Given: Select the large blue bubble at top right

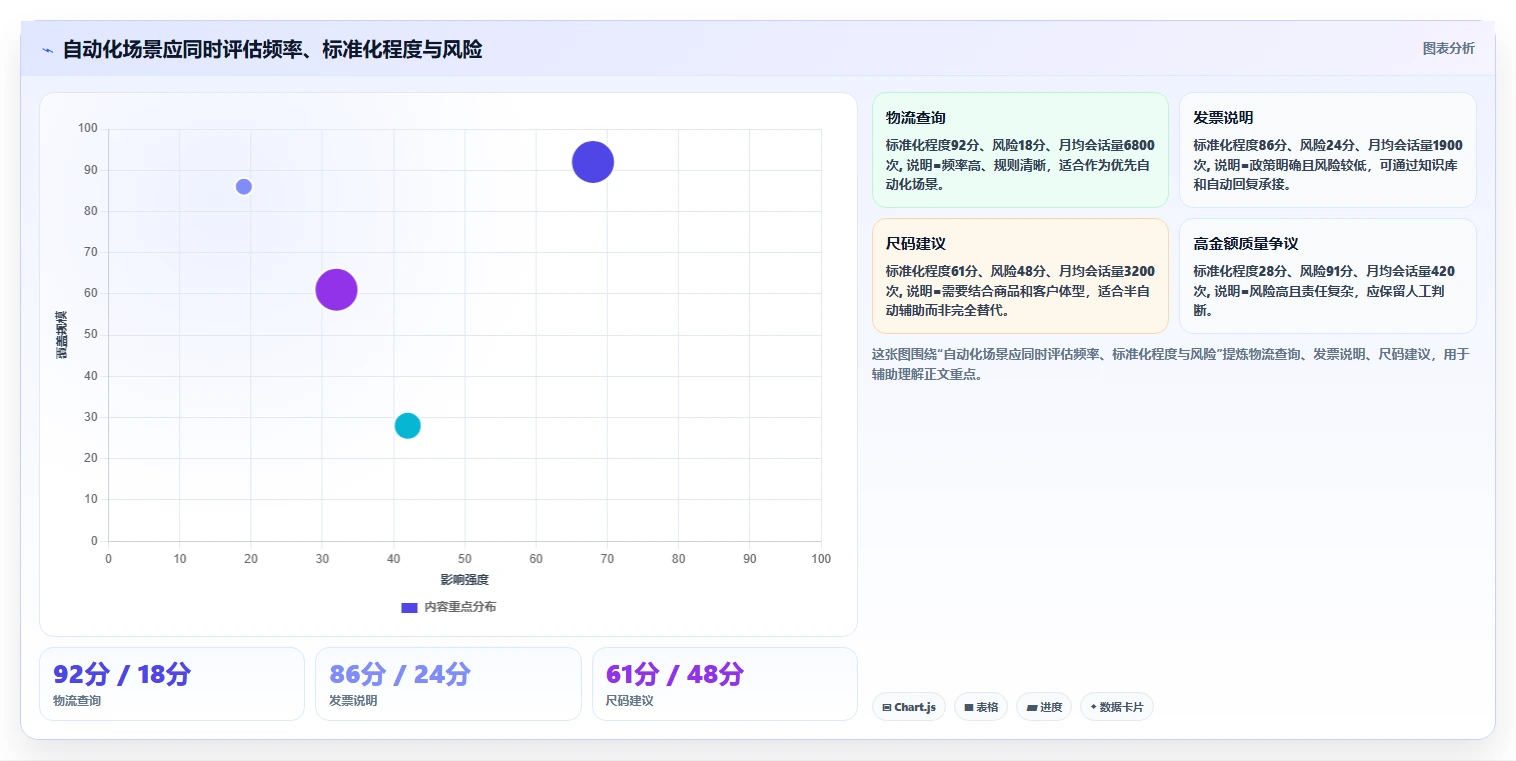Looking at the screenshot, I should click(x=593, y=162).
